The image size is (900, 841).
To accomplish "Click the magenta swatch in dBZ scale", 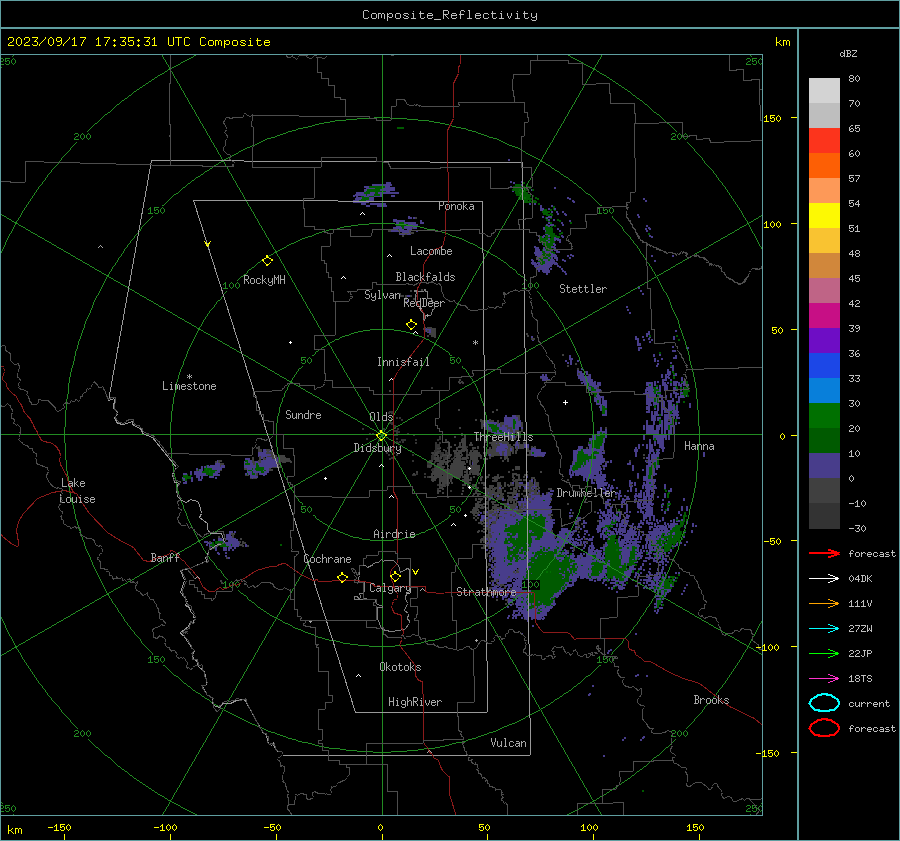I will (824, 316).
